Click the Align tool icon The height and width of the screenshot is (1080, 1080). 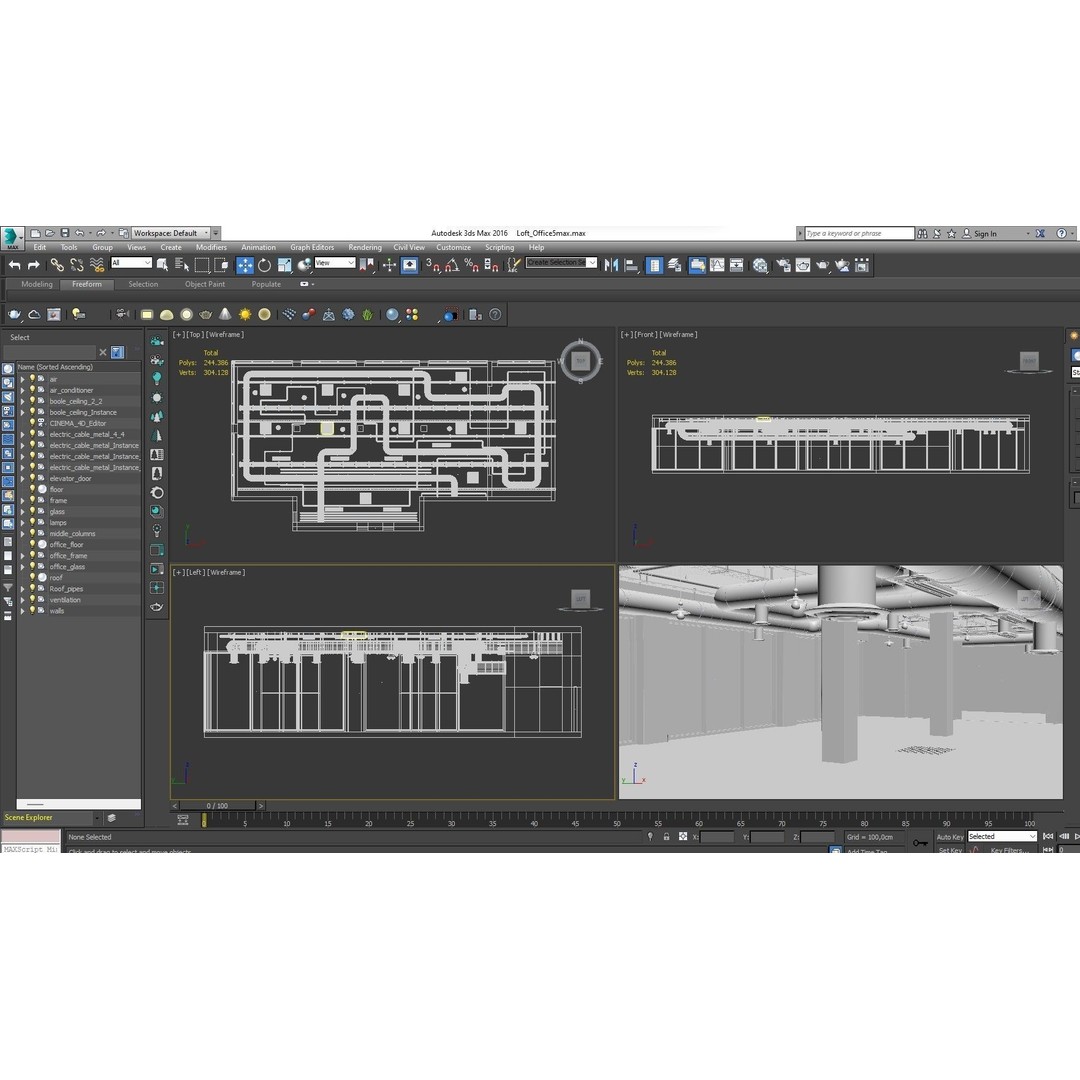(631, 265)
